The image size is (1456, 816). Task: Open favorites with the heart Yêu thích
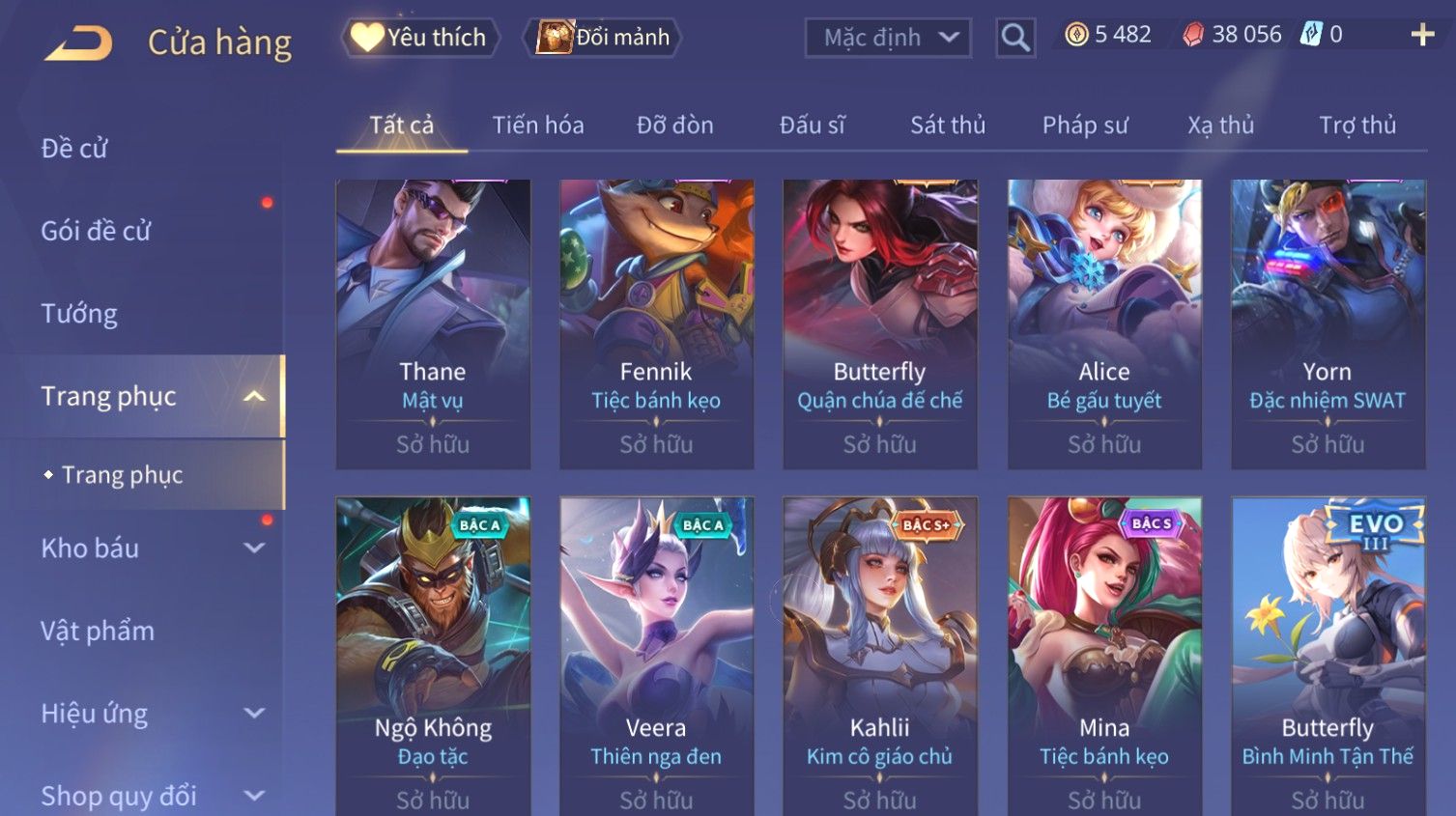tap(419, 38)
